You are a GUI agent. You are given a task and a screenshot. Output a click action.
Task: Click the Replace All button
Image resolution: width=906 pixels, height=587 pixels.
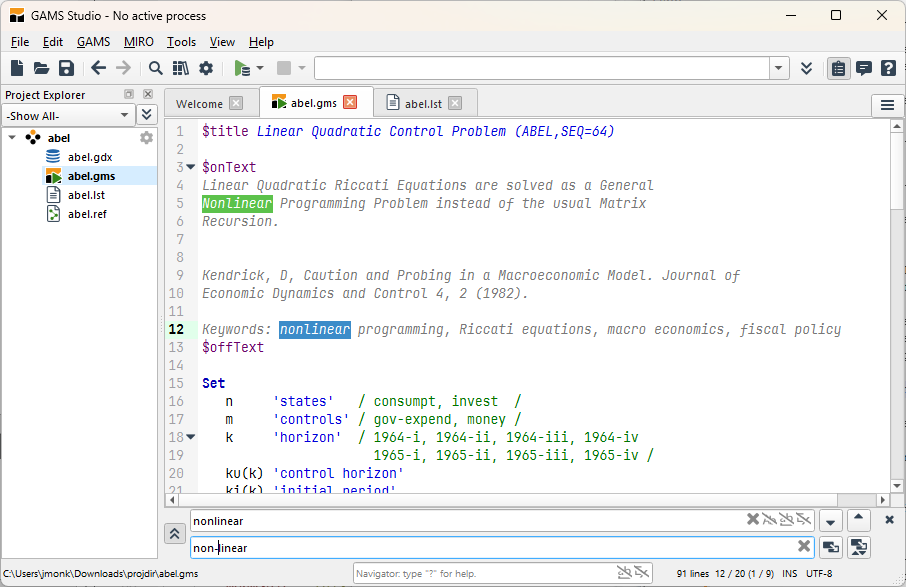(x=858, y=547)
